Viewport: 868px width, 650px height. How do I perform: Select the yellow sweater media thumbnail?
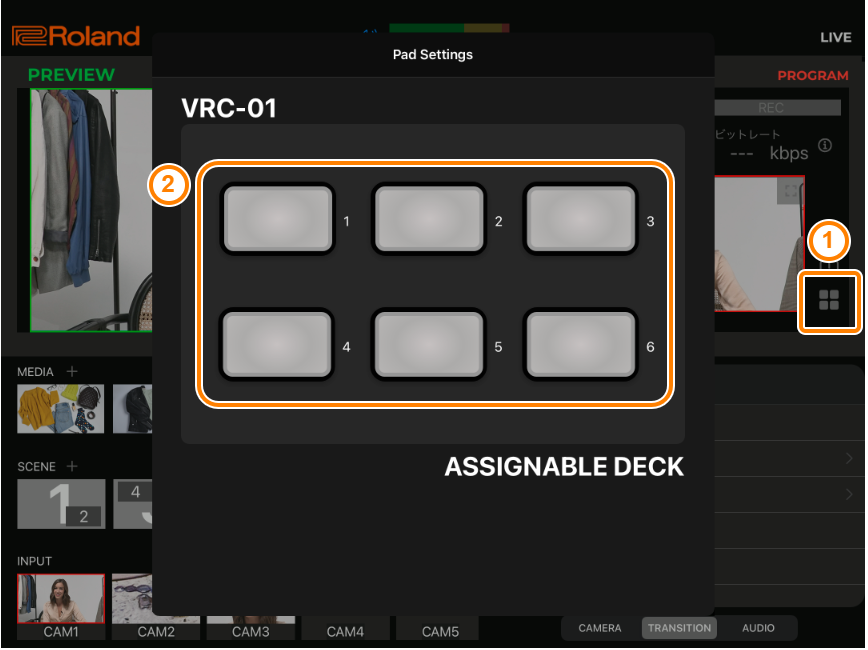(x=60, y=409)
